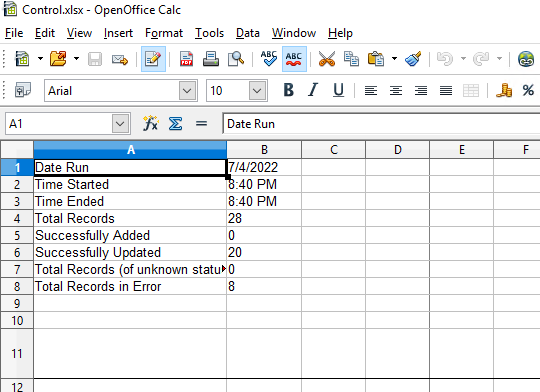Expand the font size 10 dropdown
This screenshot has width=540, height=392.
pyautogui.click(x=257, y=91)
